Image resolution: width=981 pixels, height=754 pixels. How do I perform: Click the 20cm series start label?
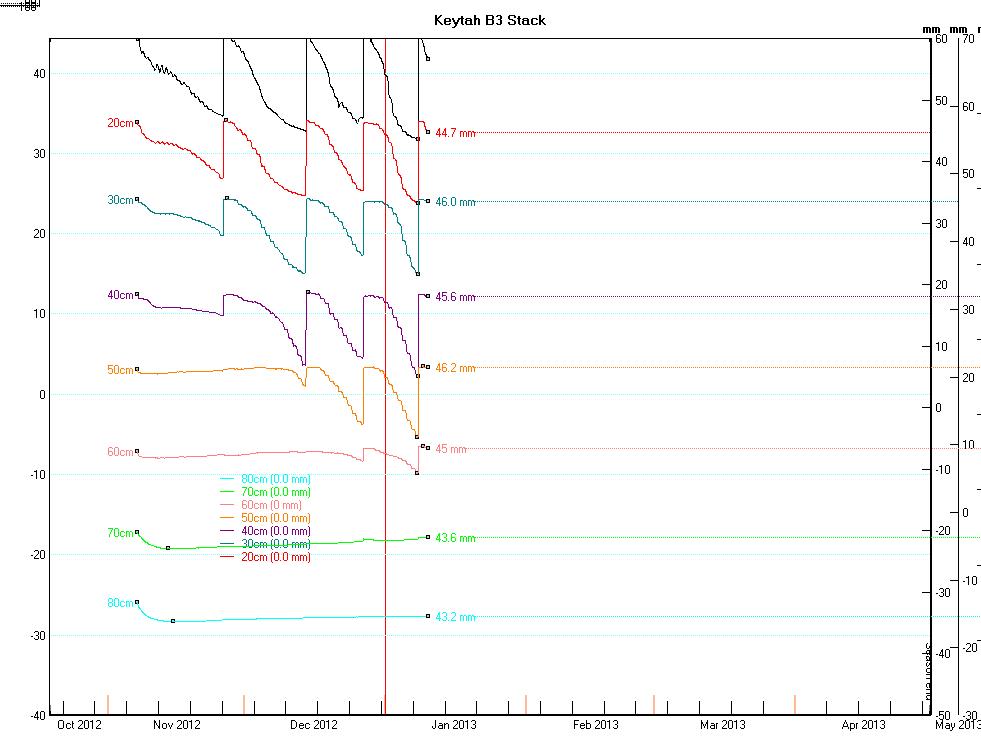[x=120, y=123]
